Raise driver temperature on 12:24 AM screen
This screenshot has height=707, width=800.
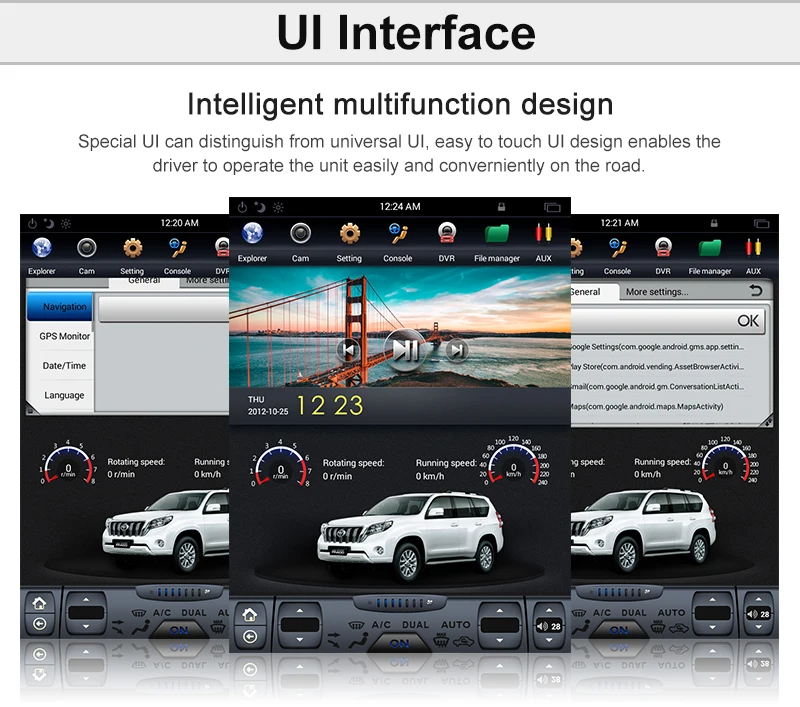[x=300, y=610]
